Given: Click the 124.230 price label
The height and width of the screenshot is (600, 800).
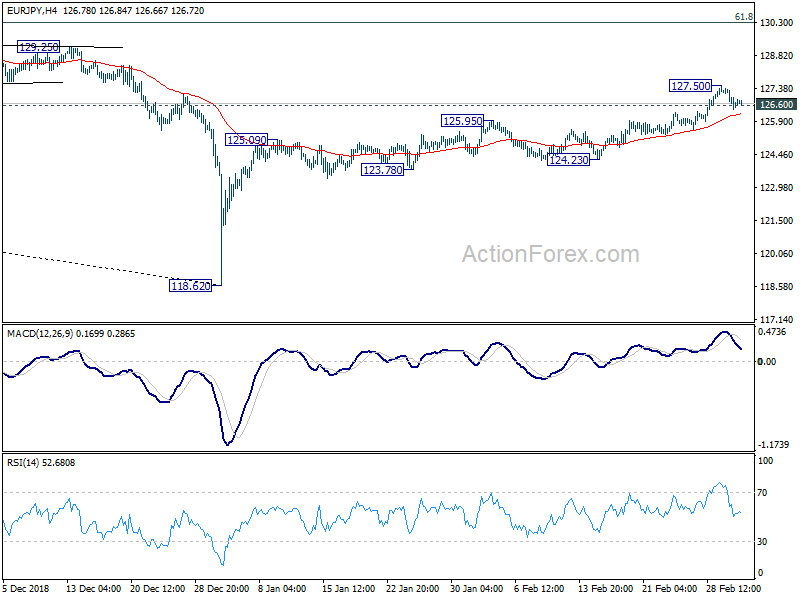Looking at the screenshot, I should click(x=569, y=160).
